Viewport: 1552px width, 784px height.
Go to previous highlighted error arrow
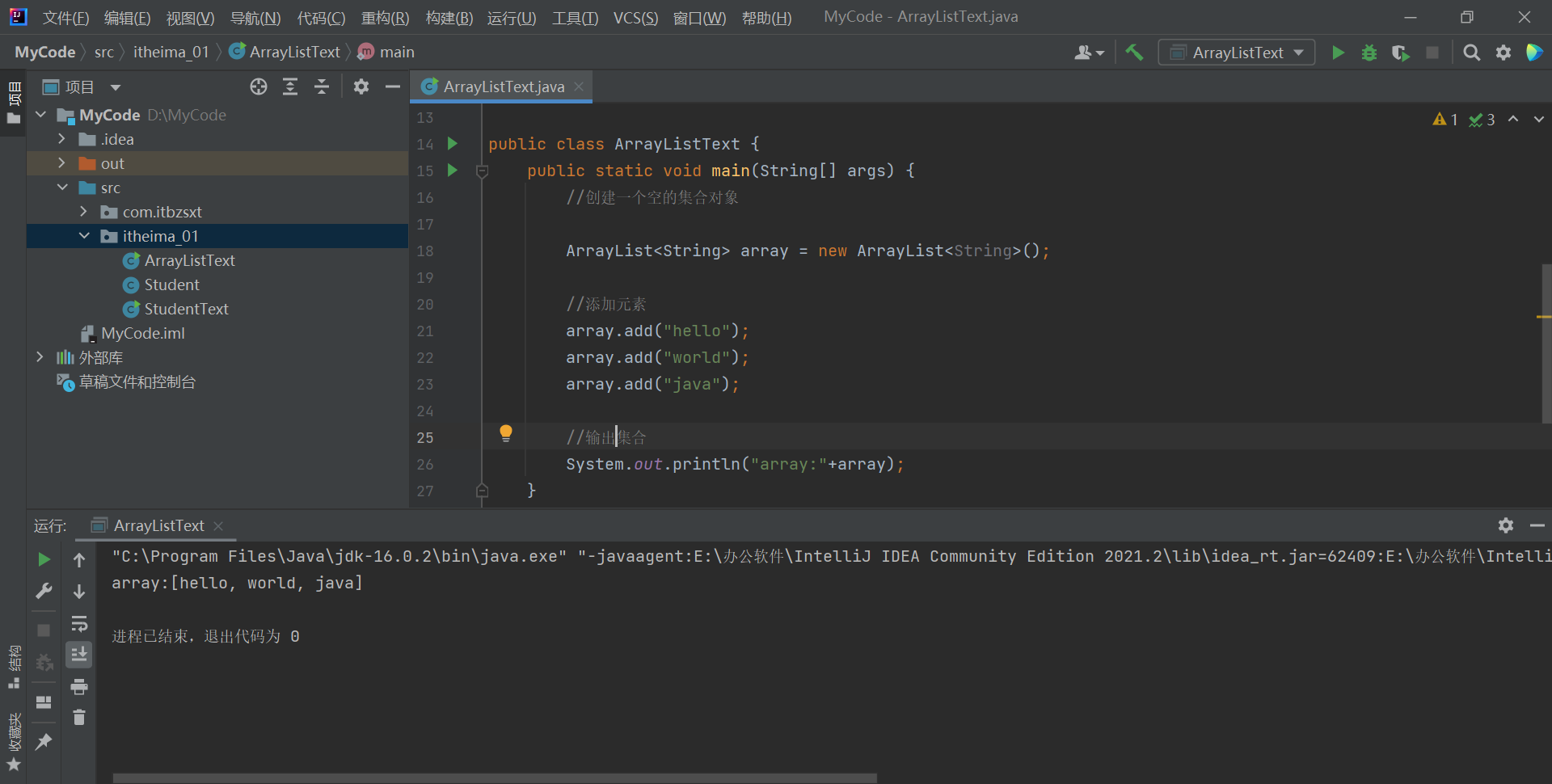coord(1513,120)
